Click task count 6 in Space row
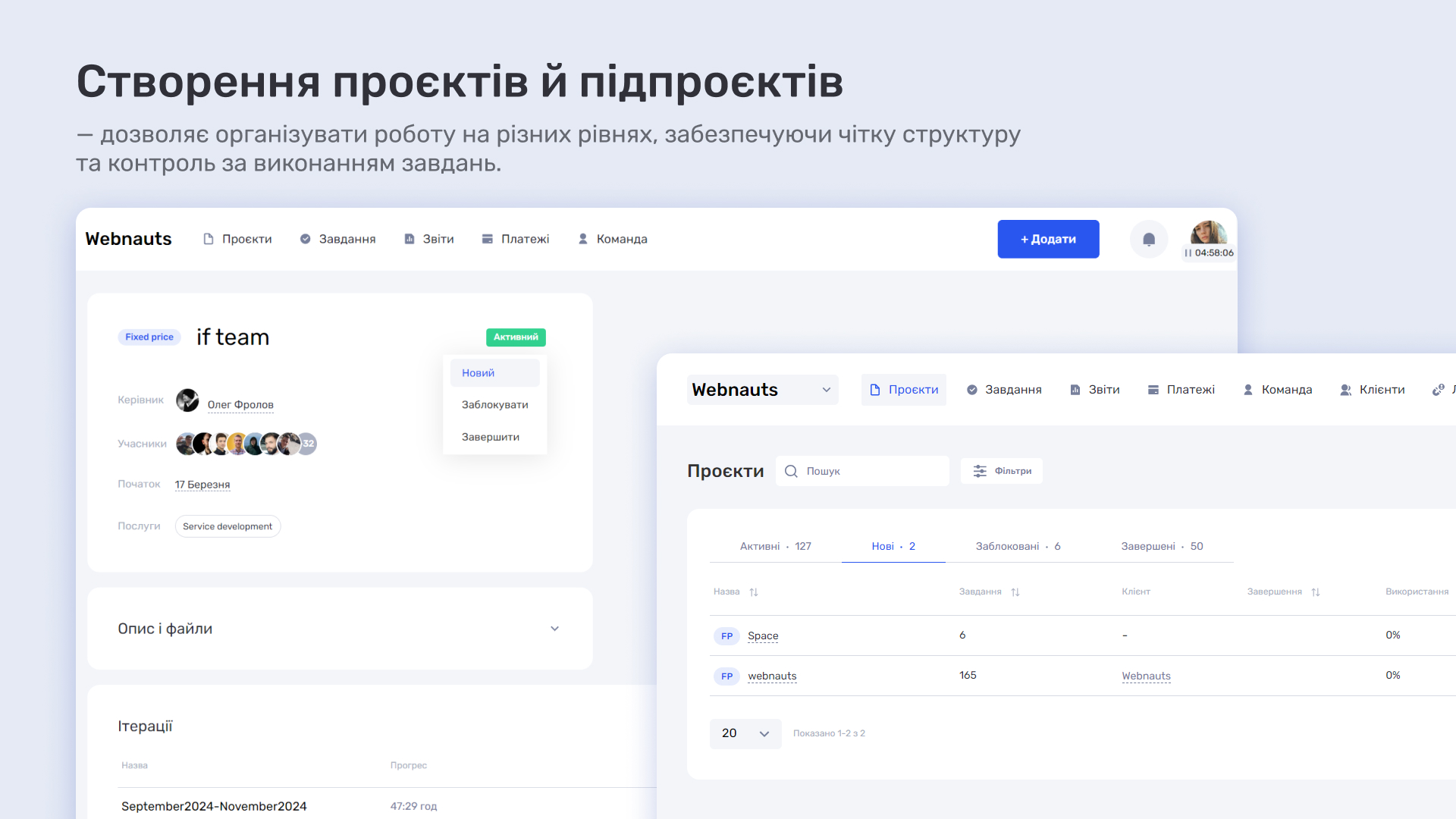The image size is (1456, 819). (962, 635)
